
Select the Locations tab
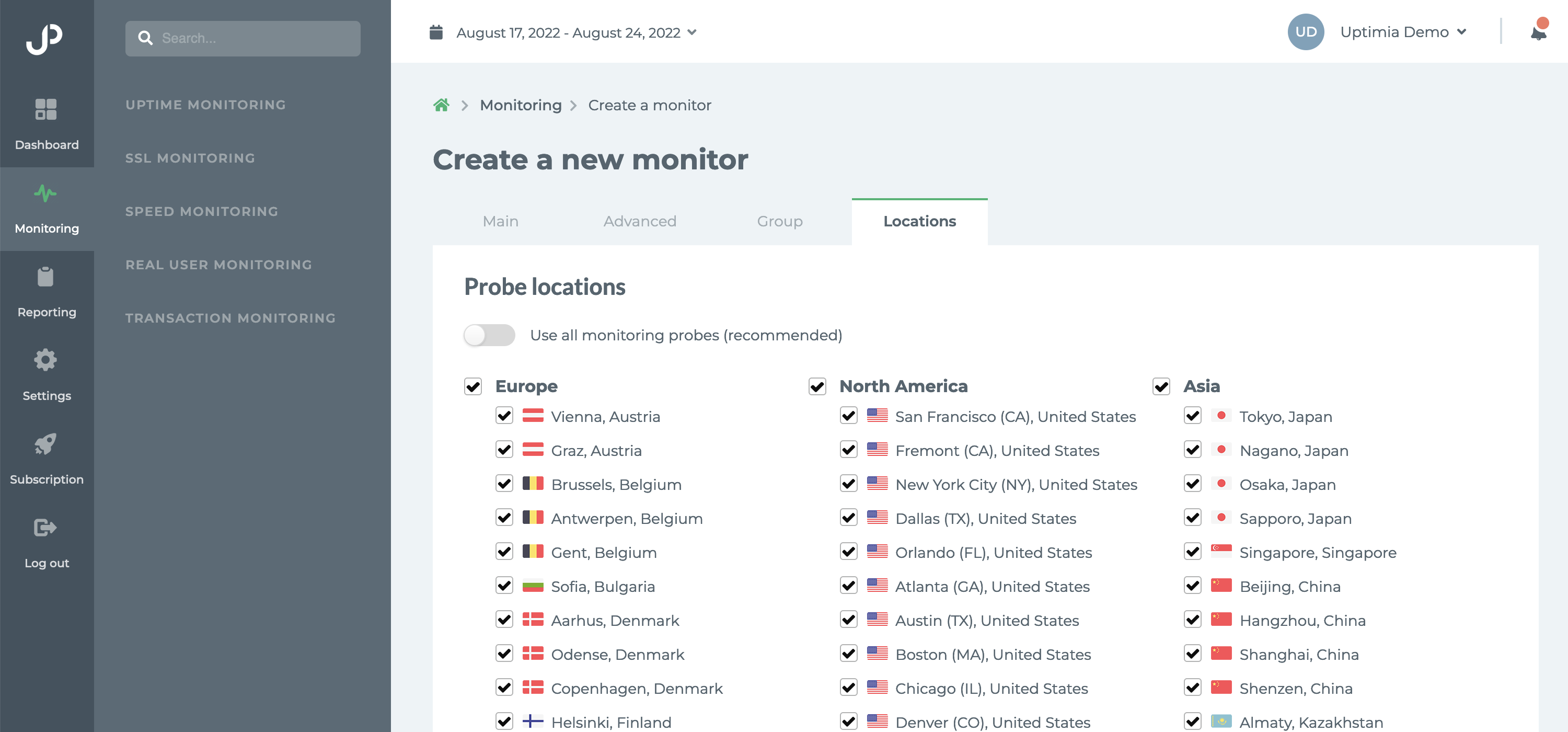[920, 221]
